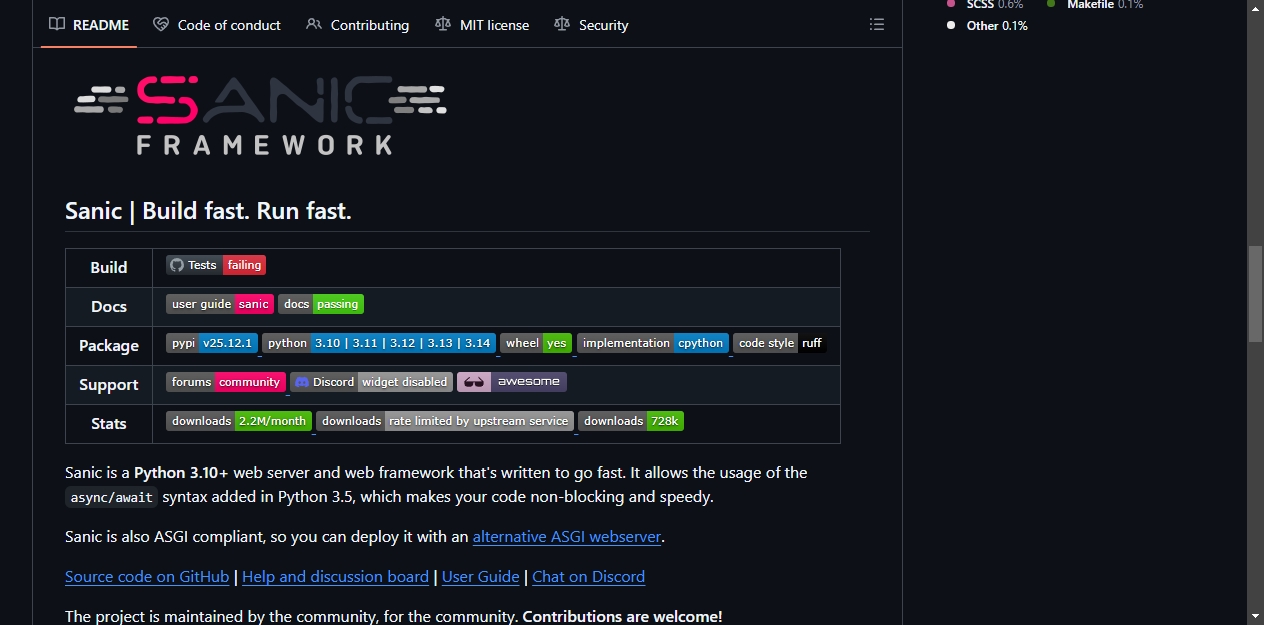1264x625 pixels.
Task: Click the downloads rate limited badge
Action: coord(445,421)
